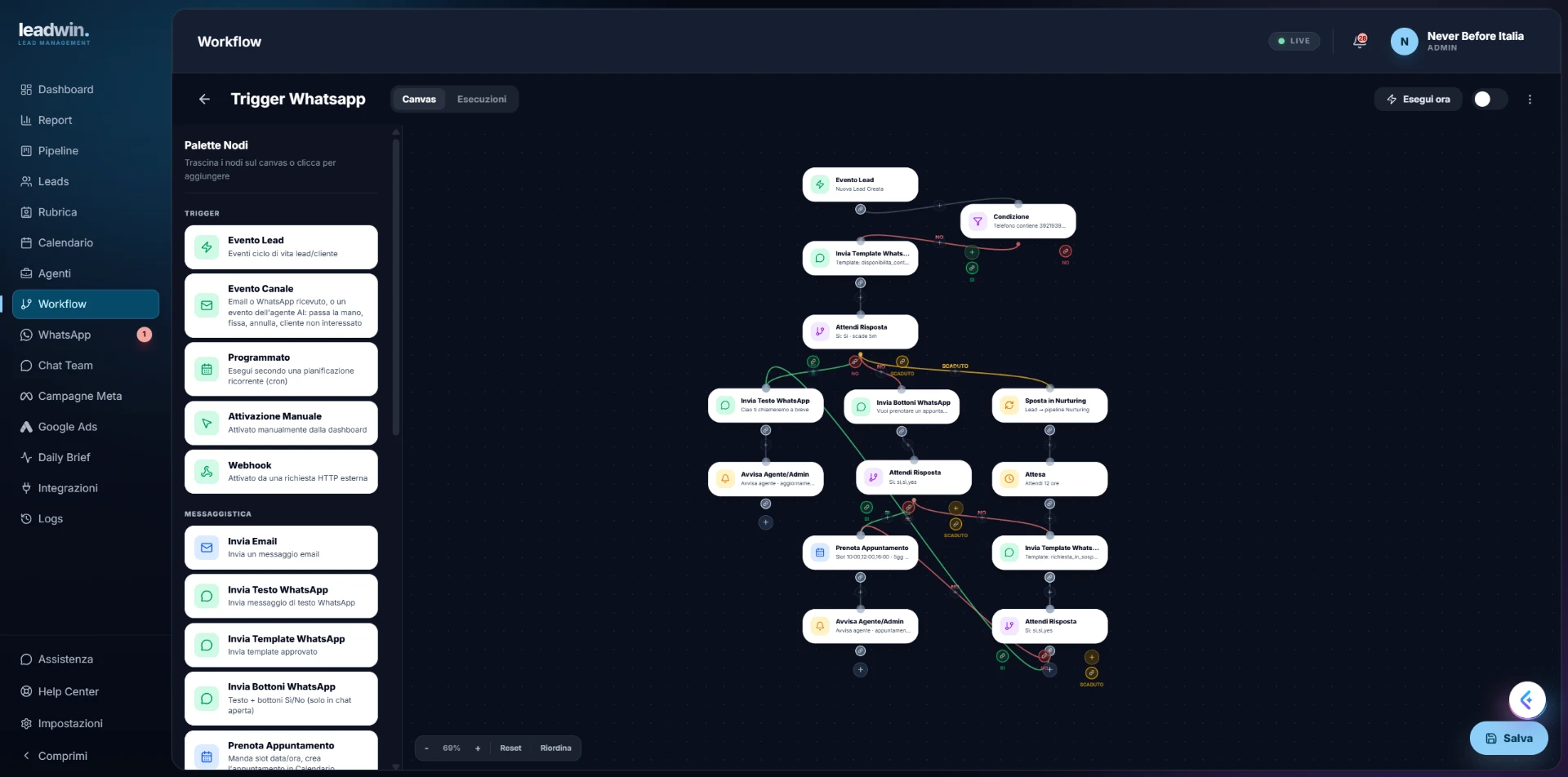Add Invia Template WhatsApp from palette
The height and width of the screenshot is (777, 1568).
[281, 645]
